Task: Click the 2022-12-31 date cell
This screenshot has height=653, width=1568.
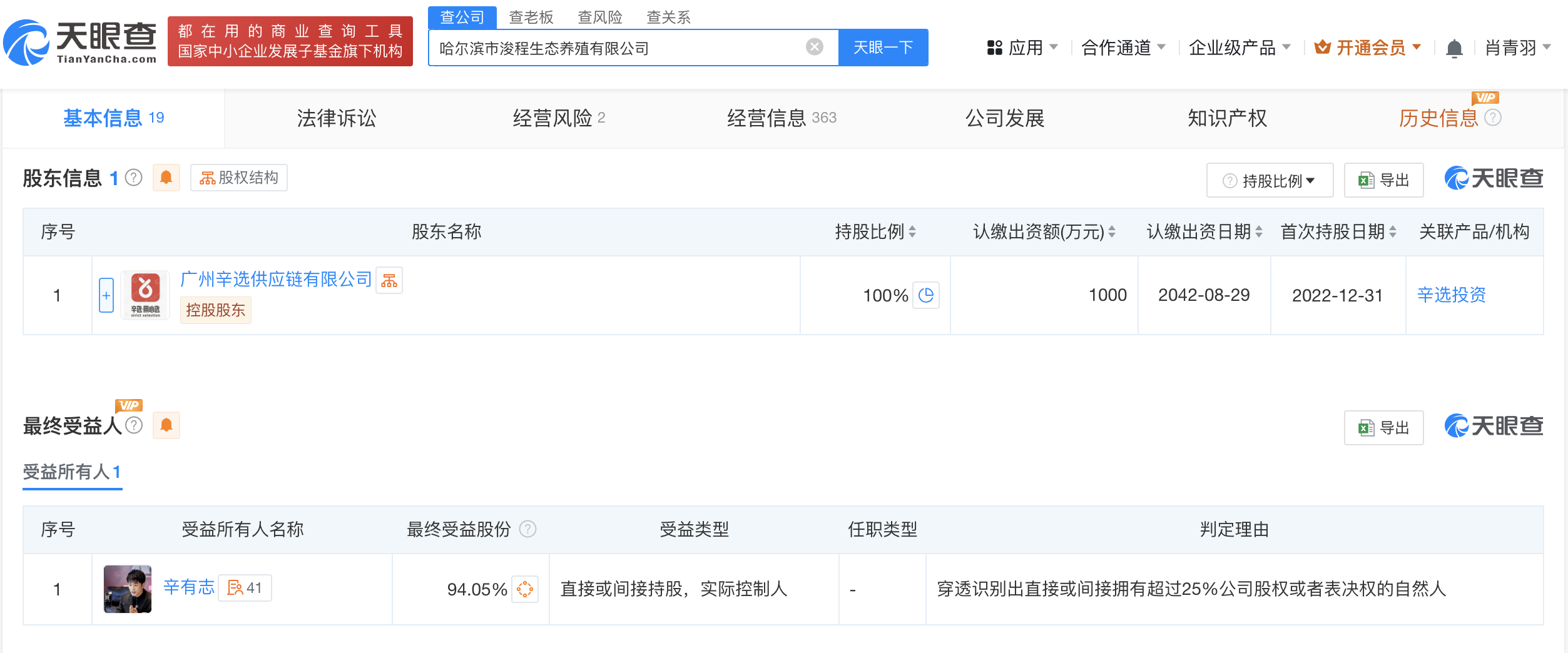Action: pos(1338,295)
